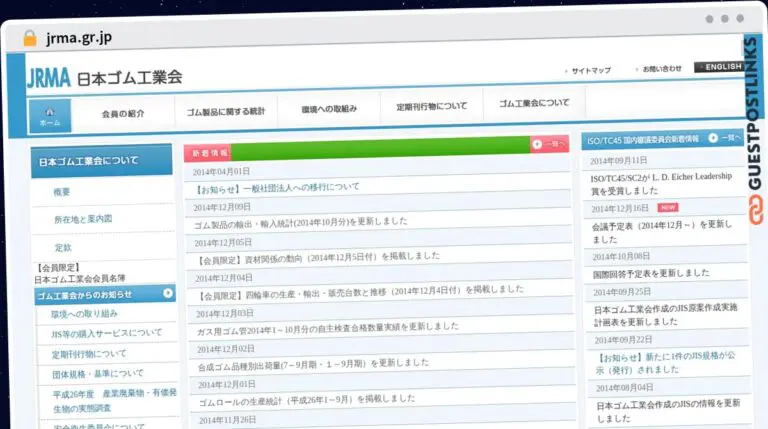The width and height of the screenshot is (768, 429).
Task: Select 環境への取組み in the navigation bar
Action: click(329, 108)
